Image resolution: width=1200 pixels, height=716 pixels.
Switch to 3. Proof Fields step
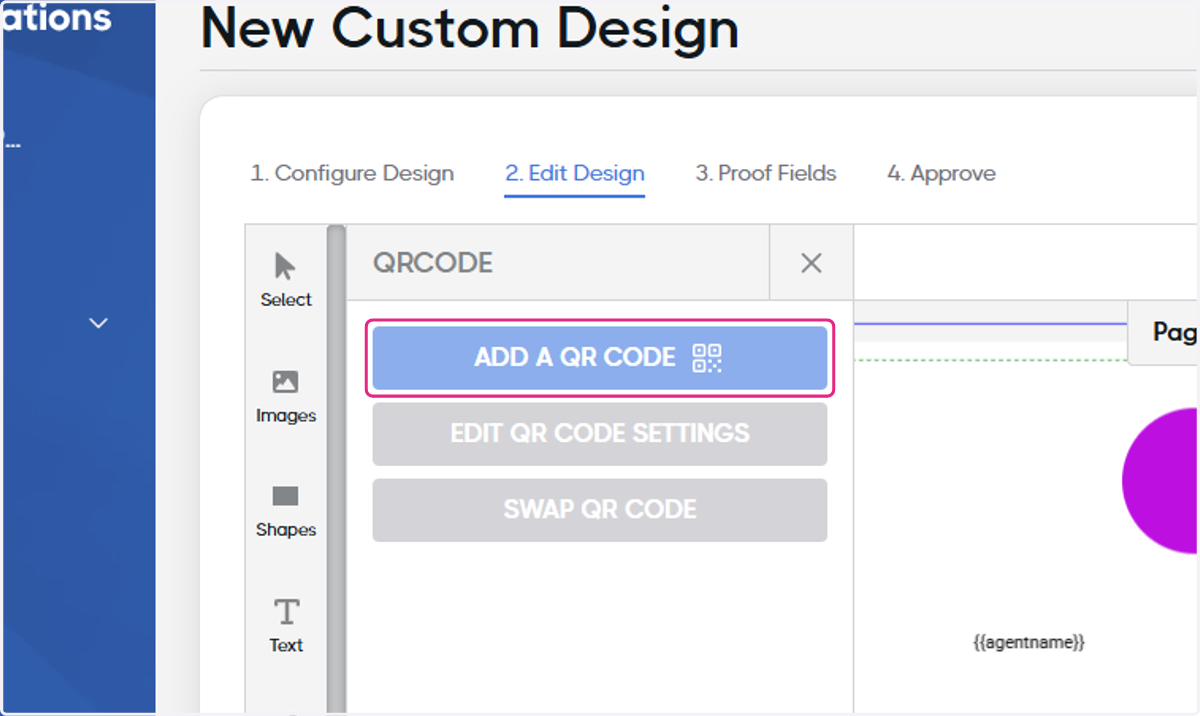pos(766,173)
